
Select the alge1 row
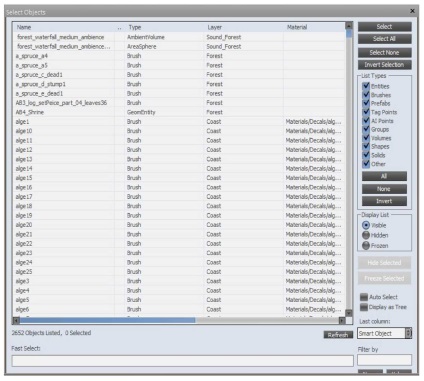coord(179,122)
